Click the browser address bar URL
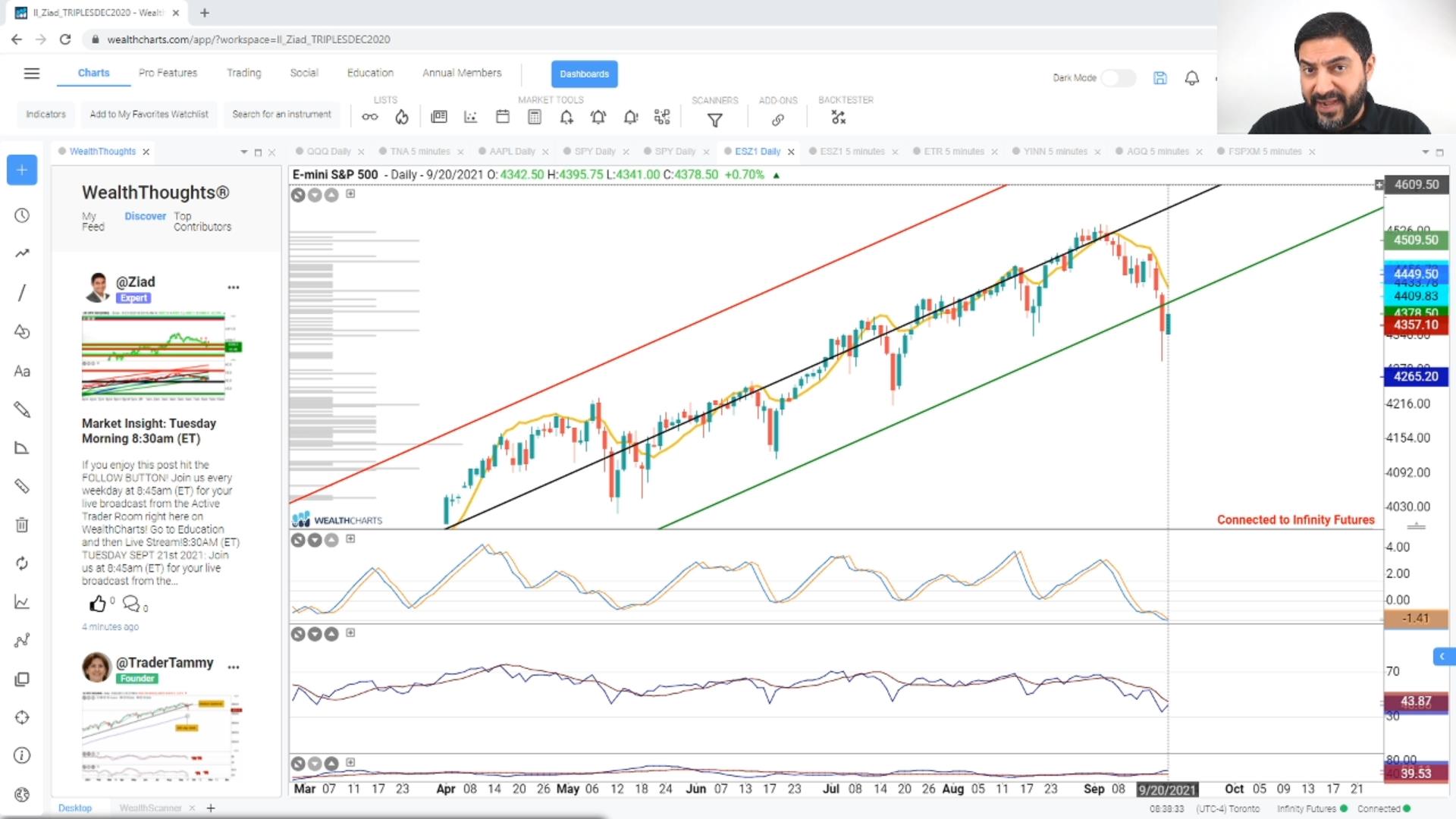This screenshot has width=1456, height=819. point(249,39)
